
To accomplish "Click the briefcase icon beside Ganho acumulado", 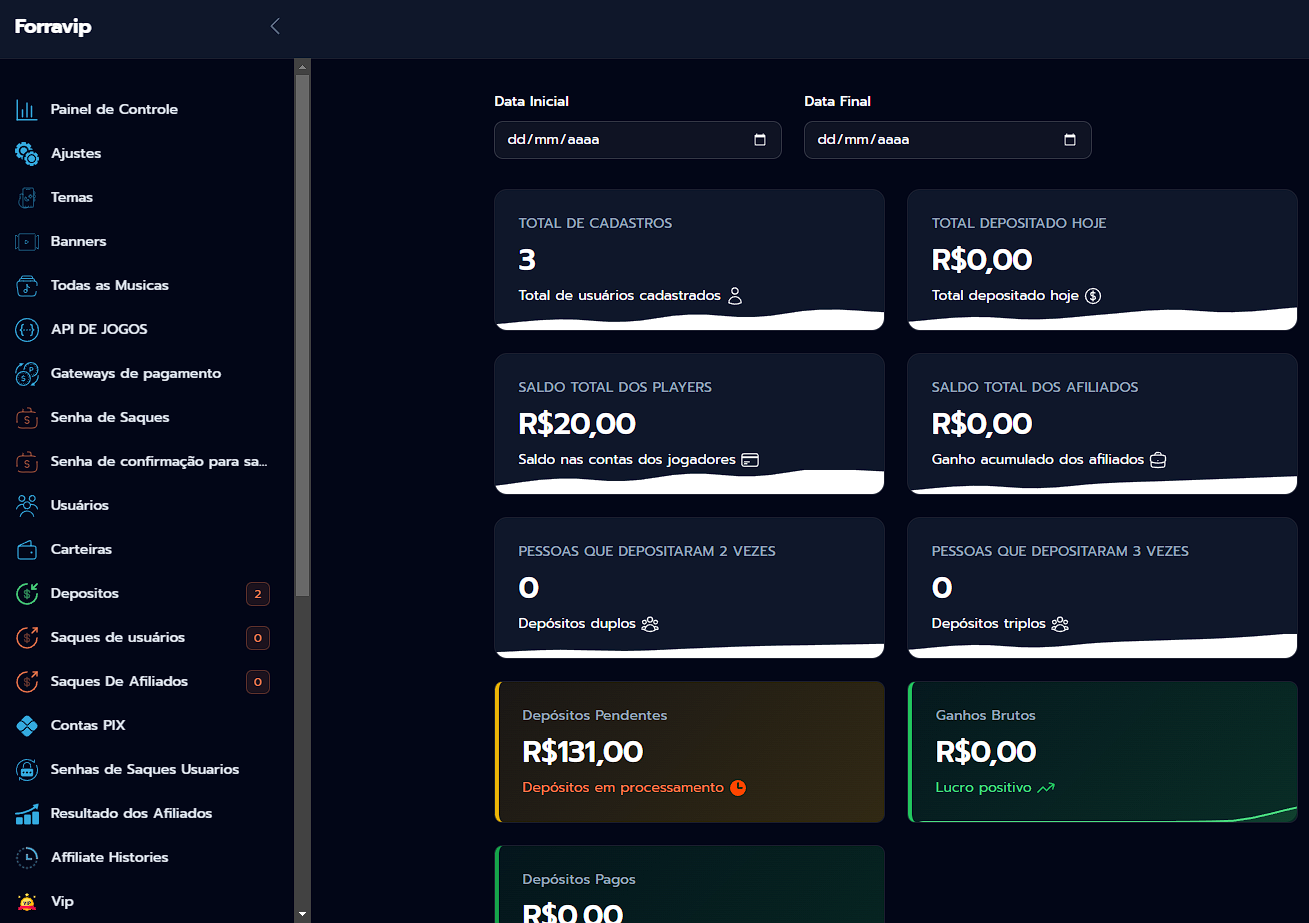I will pos(1158,460).
